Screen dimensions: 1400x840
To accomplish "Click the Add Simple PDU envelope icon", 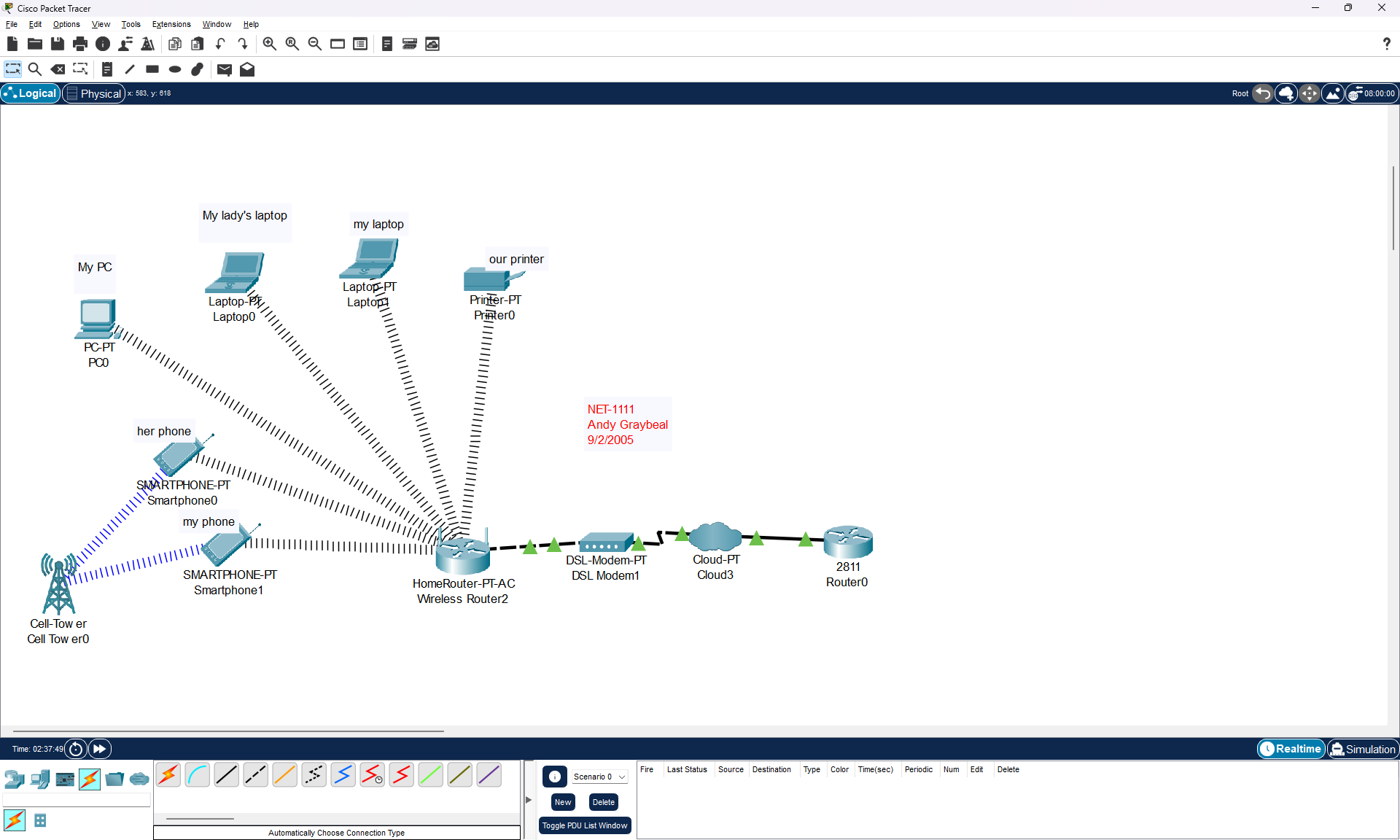I will [x=225, y=69].
